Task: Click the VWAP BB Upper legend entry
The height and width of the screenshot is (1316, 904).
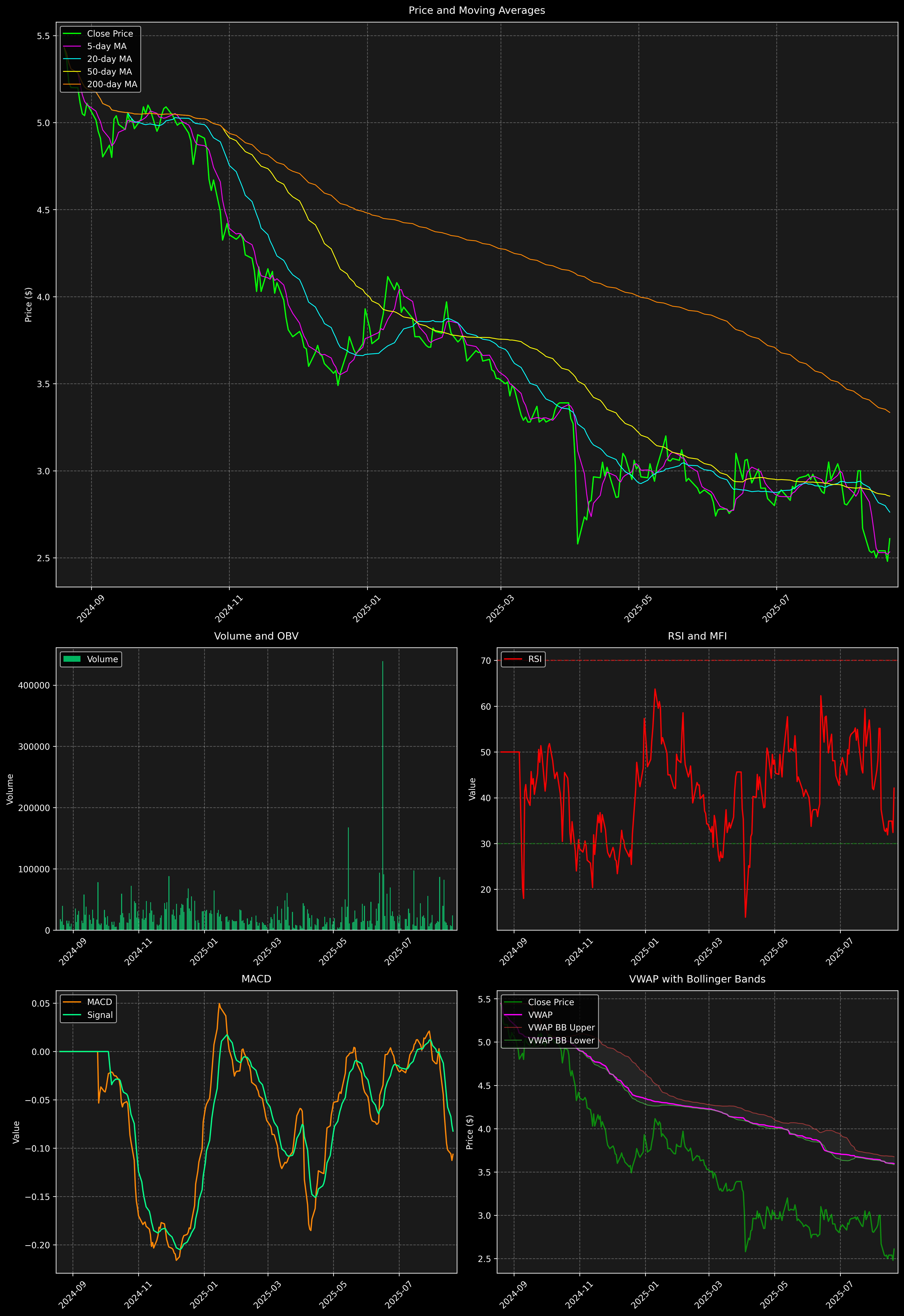Action: 561,1028
